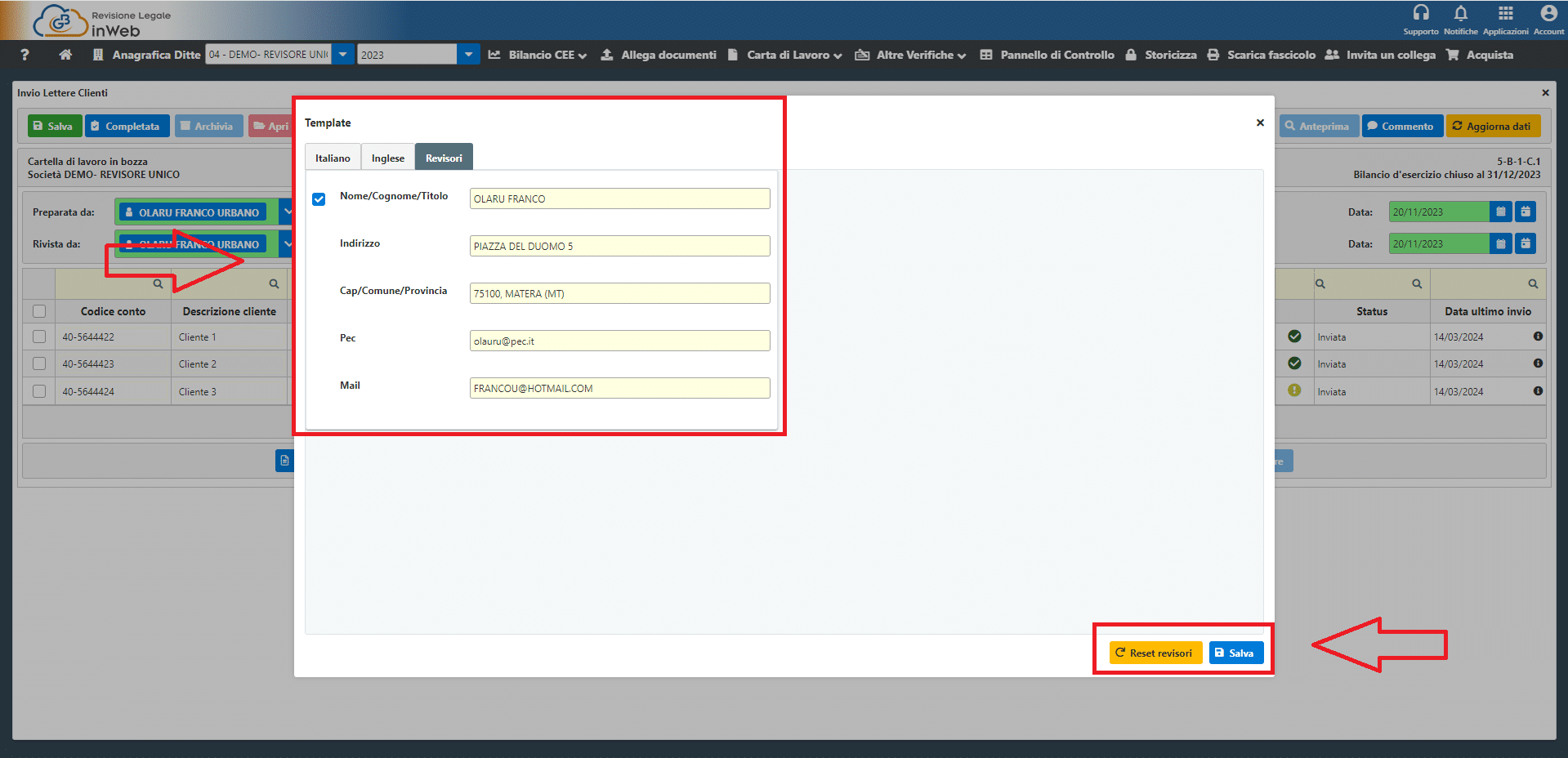Open Allega documenti

pos(659,55)
